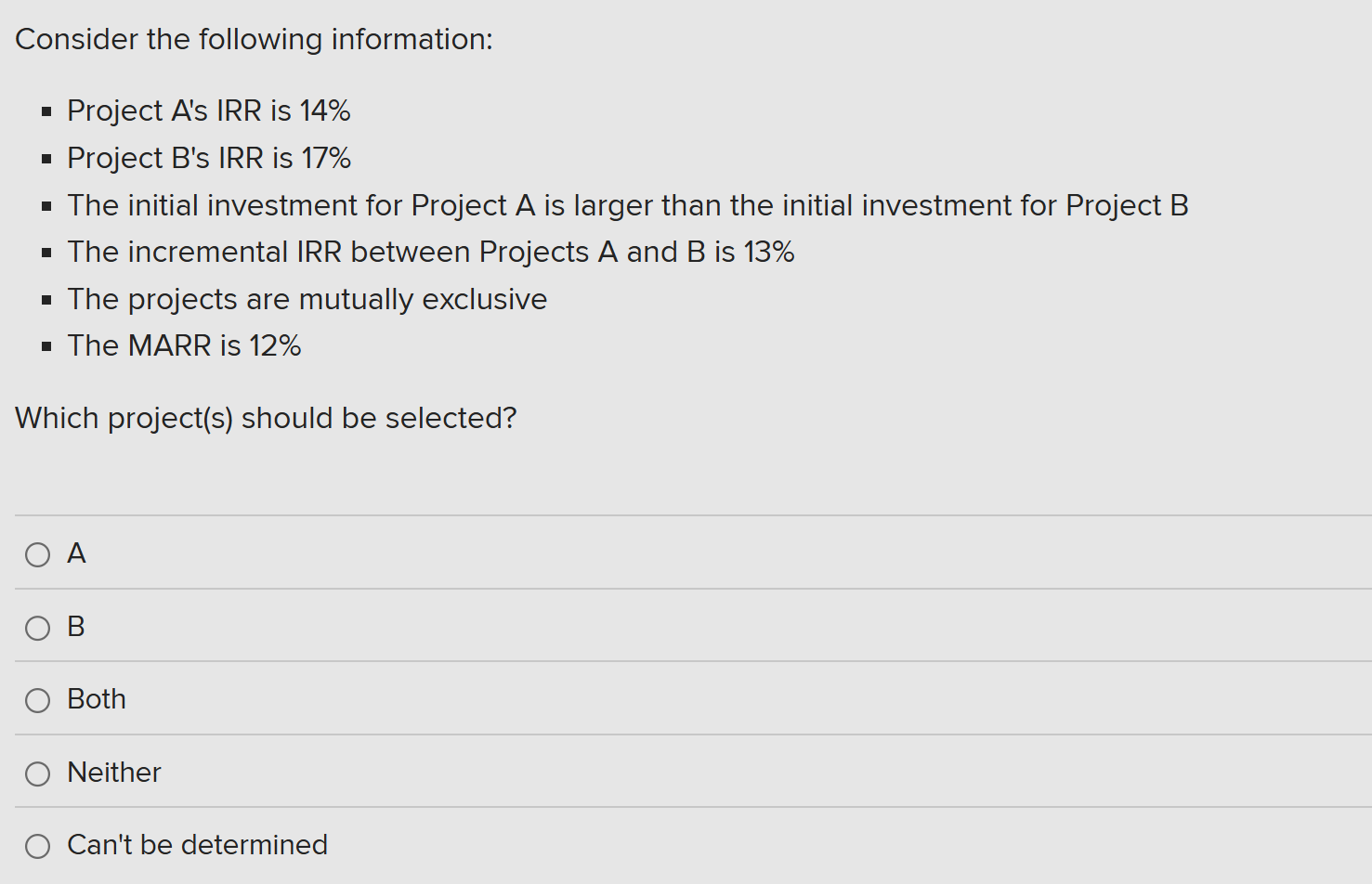Select the 'Neither' radio button

[37, 773]
